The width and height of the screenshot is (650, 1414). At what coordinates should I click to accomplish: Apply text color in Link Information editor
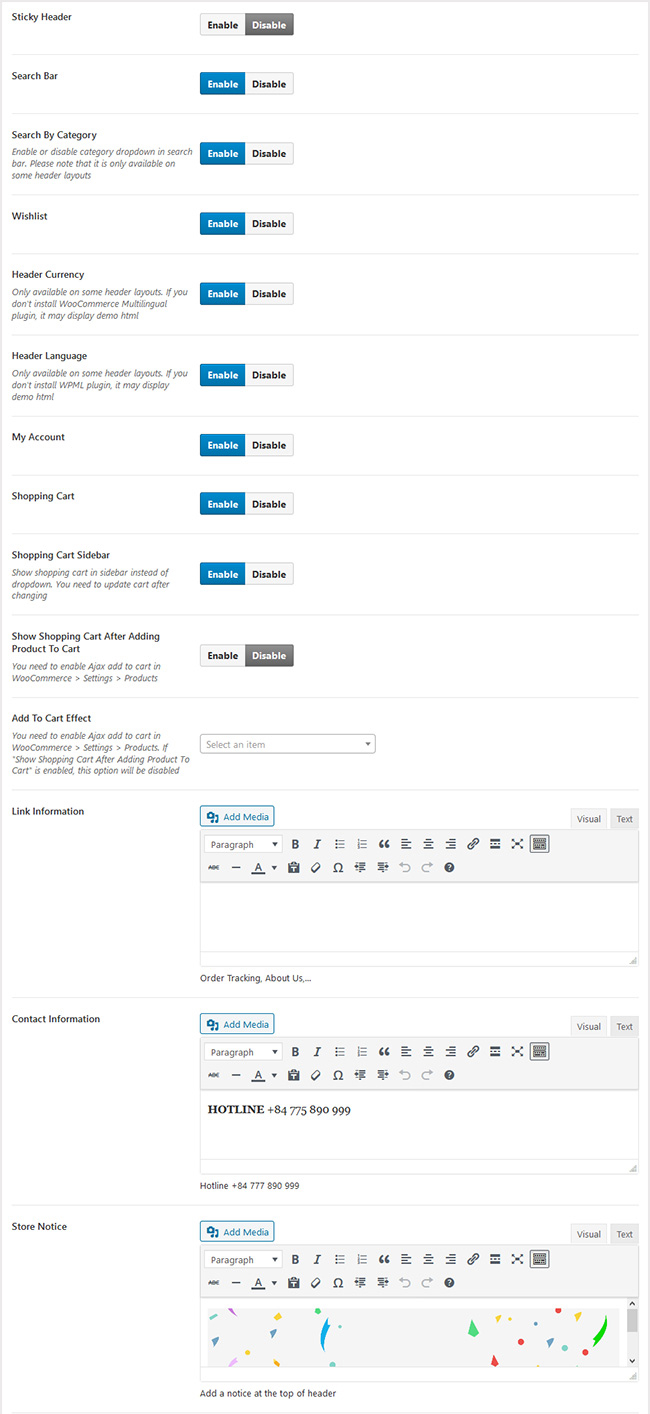point(258,868)
